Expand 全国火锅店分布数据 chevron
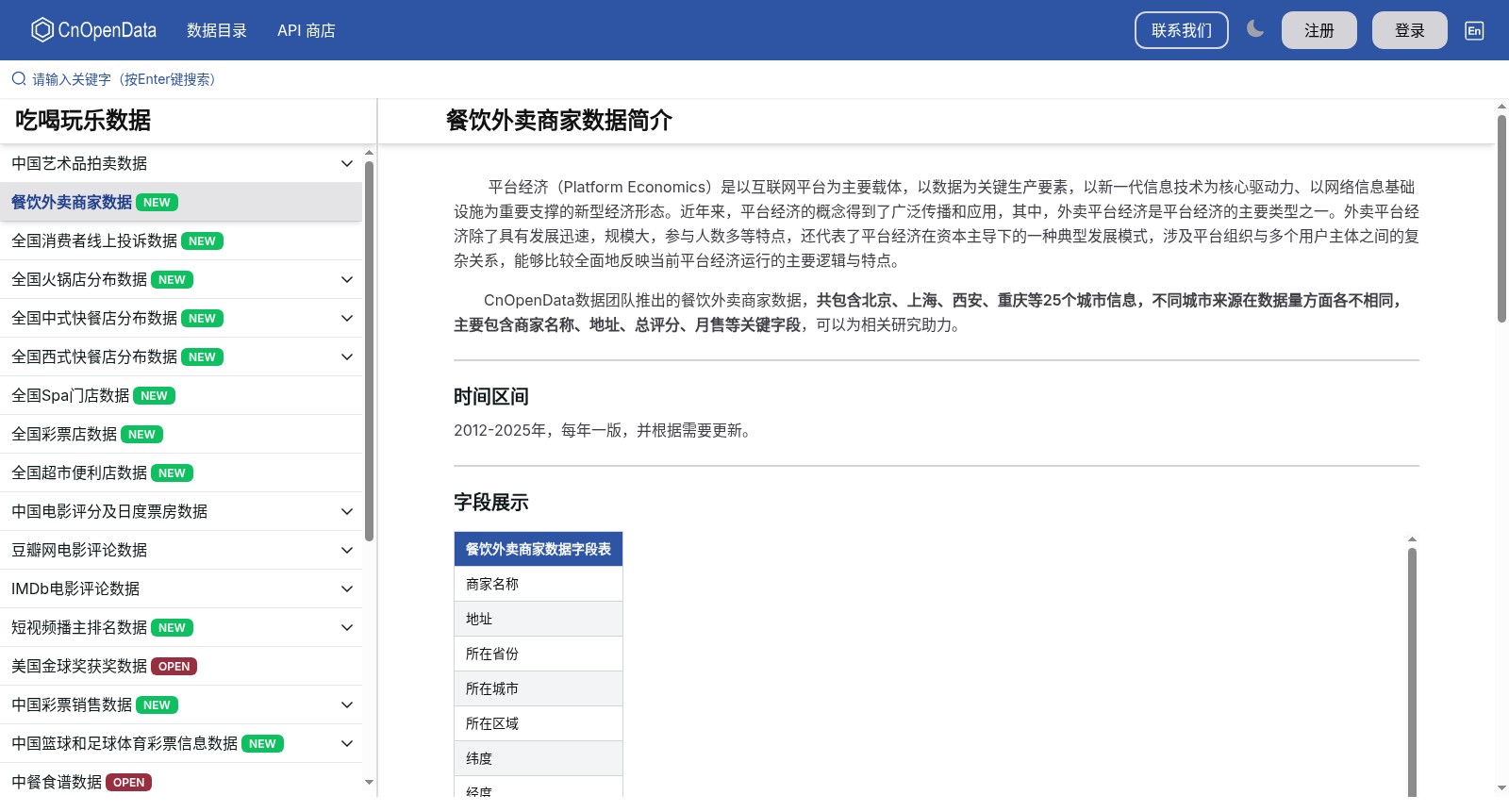Viewport: 1509px width, 812px height. [x=347, y=279]
